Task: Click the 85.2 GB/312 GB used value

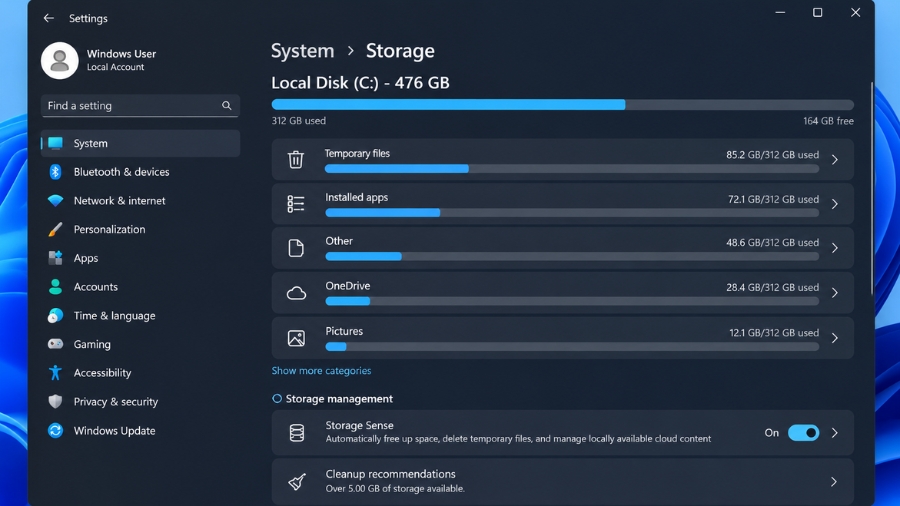Action: [772, 155]
